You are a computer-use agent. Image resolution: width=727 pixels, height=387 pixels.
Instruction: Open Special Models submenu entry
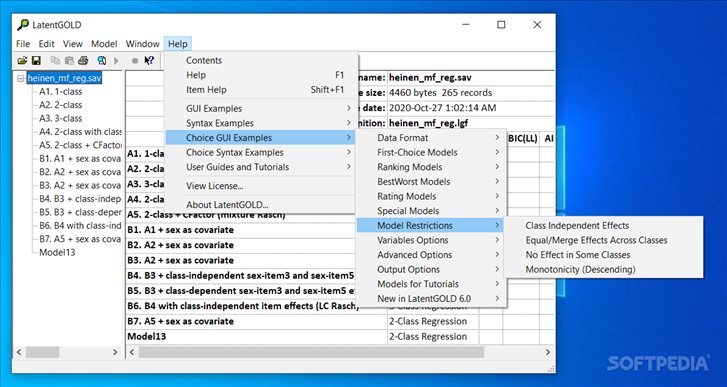click(431, 211)
